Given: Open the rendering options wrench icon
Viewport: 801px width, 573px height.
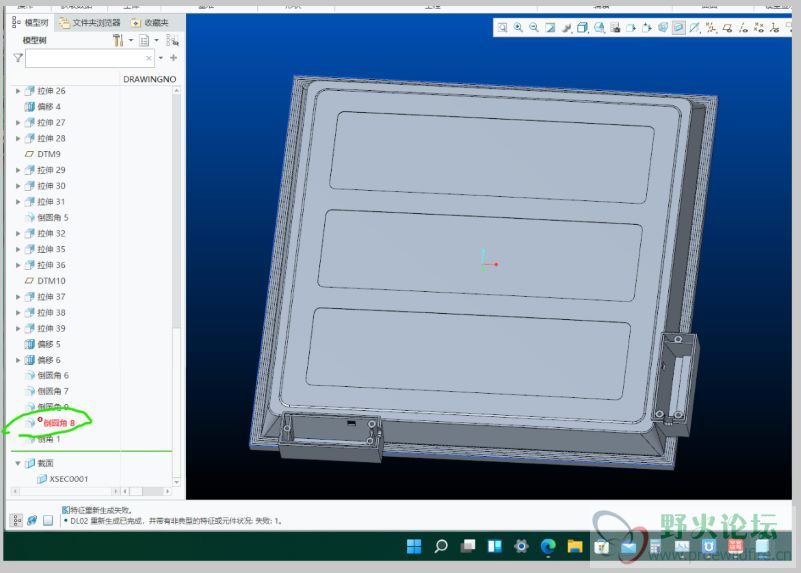Looking at the screenshot, I should (566, 28).
